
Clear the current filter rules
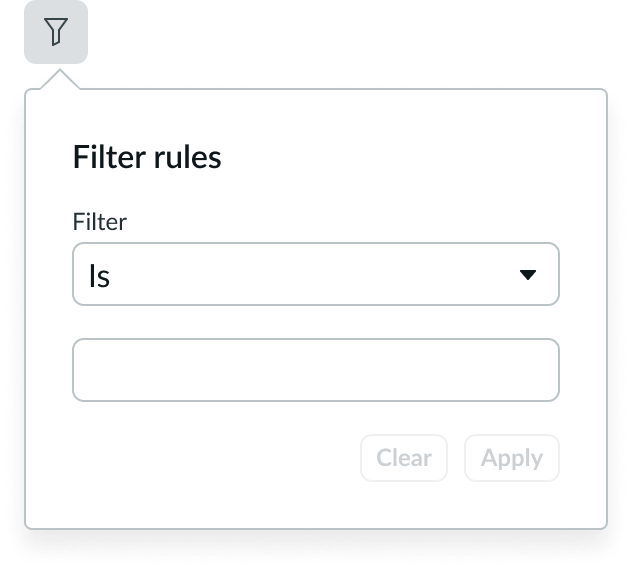pos(404,458)
